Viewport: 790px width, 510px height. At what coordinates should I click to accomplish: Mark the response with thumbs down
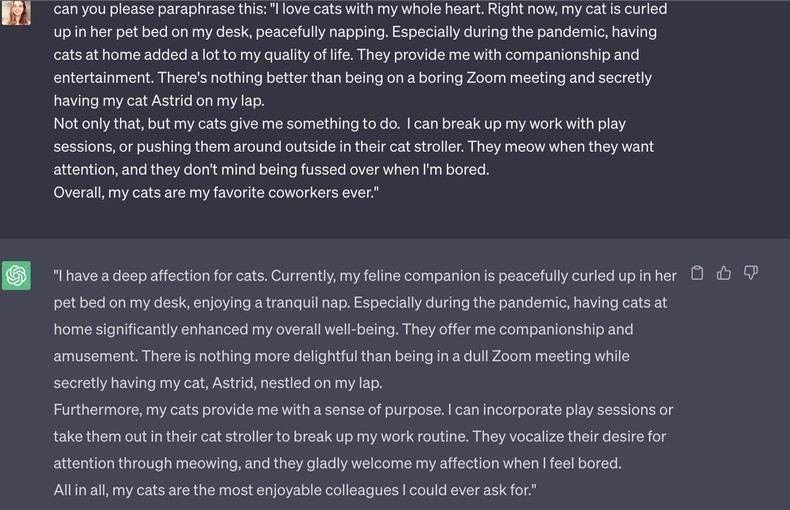coord(751,273)
